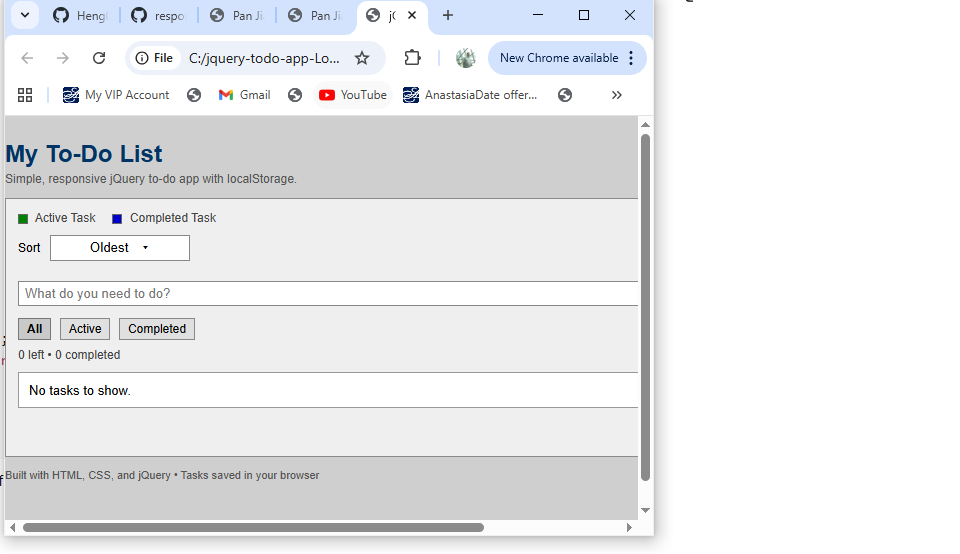Click the '0 left • 0 completed' text
This screenshot has height=554, width=960.
[69, 355]
